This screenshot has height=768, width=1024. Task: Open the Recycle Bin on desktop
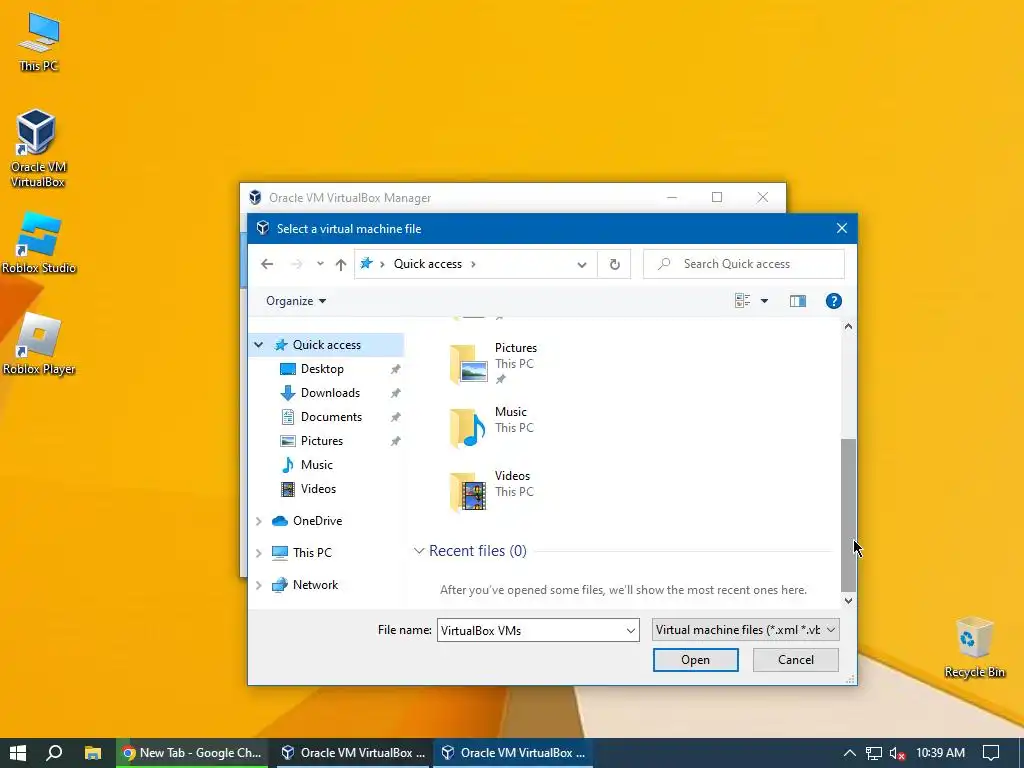[x=974, y=647]
